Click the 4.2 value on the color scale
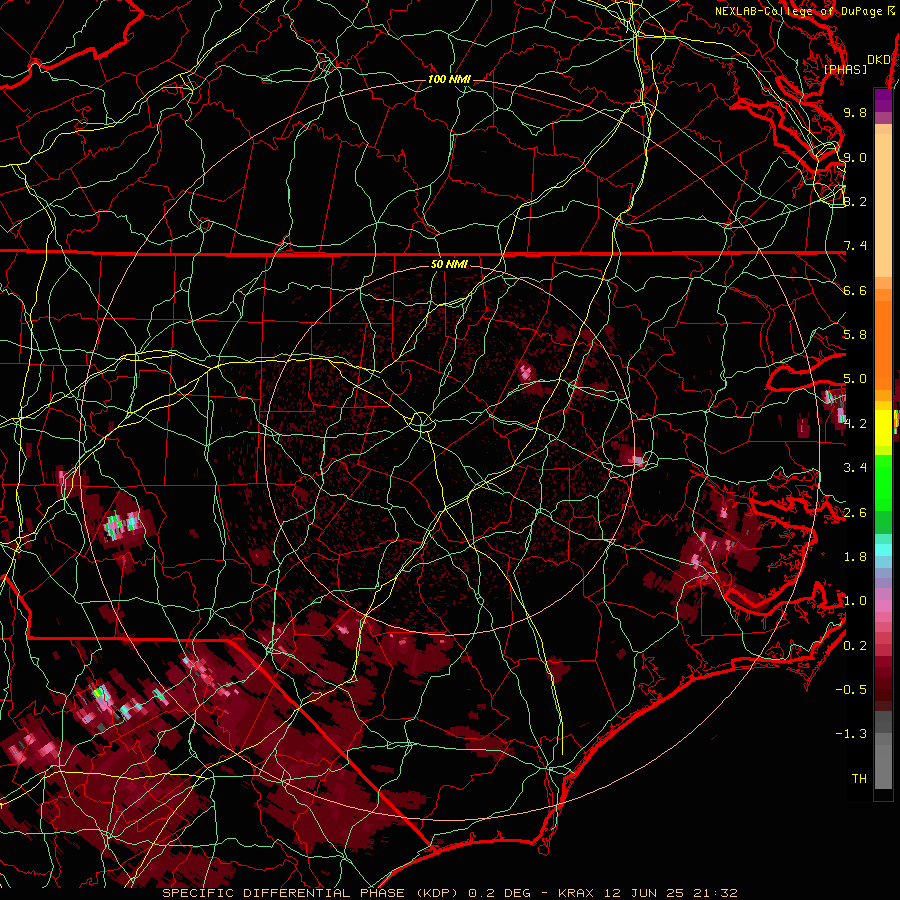Screen dimensions: 900x900 [x=855, y=424]
